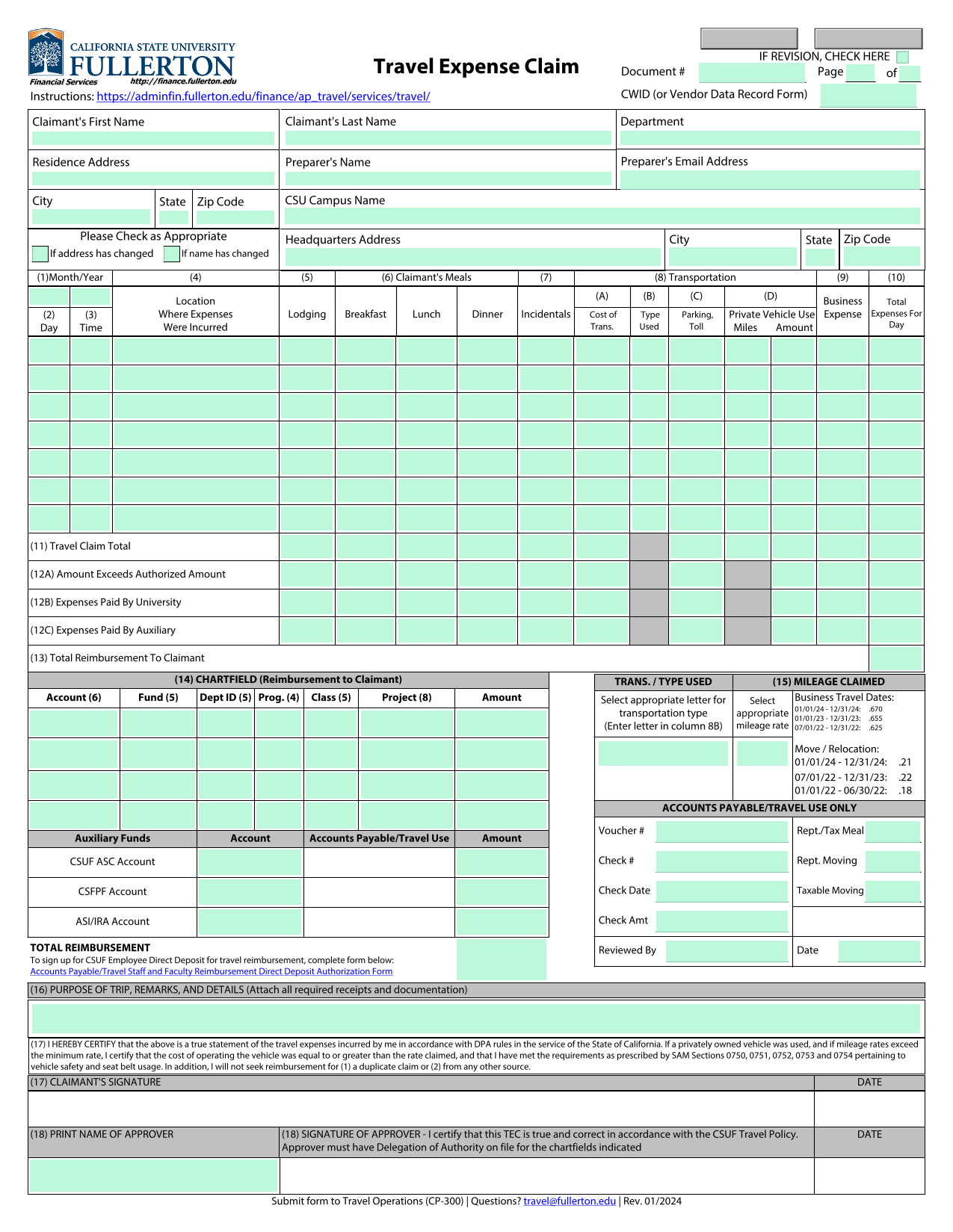This screenshot has height=1232, width=953.
Task: Click the Headquarters Address field
Action: (x=473, y=258)
